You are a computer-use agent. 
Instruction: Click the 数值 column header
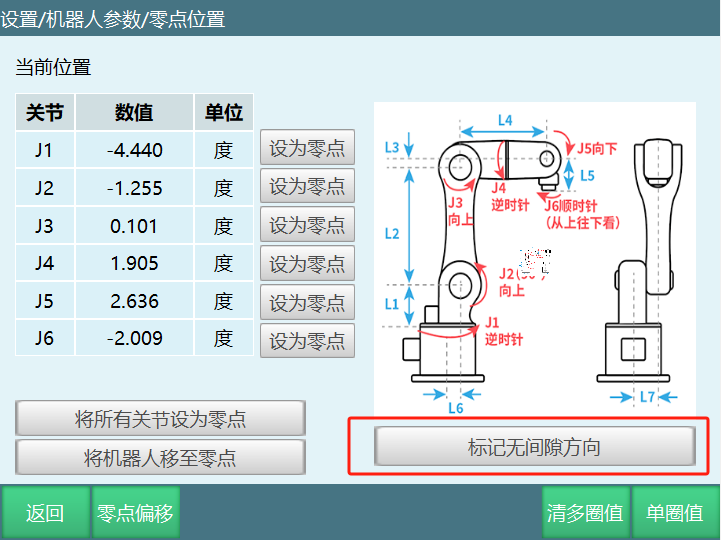tap(134, 113)
